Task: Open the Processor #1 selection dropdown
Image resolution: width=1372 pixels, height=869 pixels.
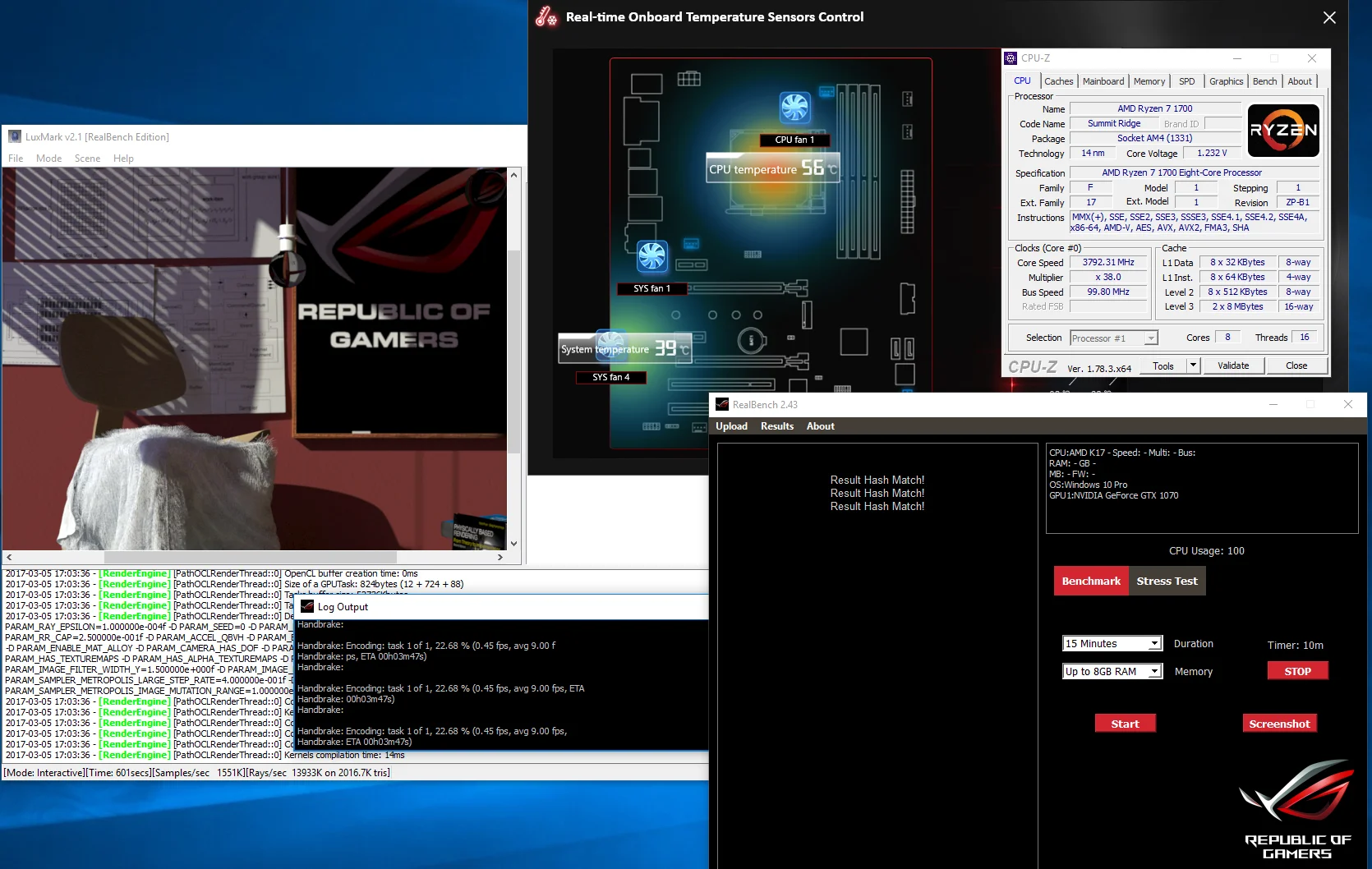Action: [x=1114, y=338]
